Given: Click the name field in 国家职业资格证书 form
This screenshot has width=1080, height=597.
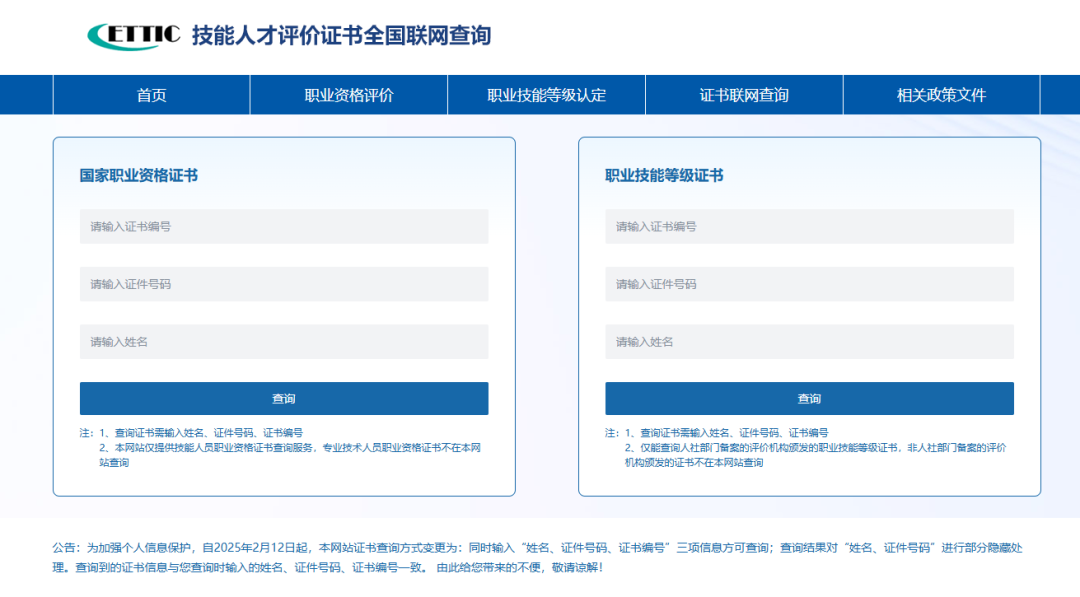Looking at the screenshot, I should (x=284, y=342).
